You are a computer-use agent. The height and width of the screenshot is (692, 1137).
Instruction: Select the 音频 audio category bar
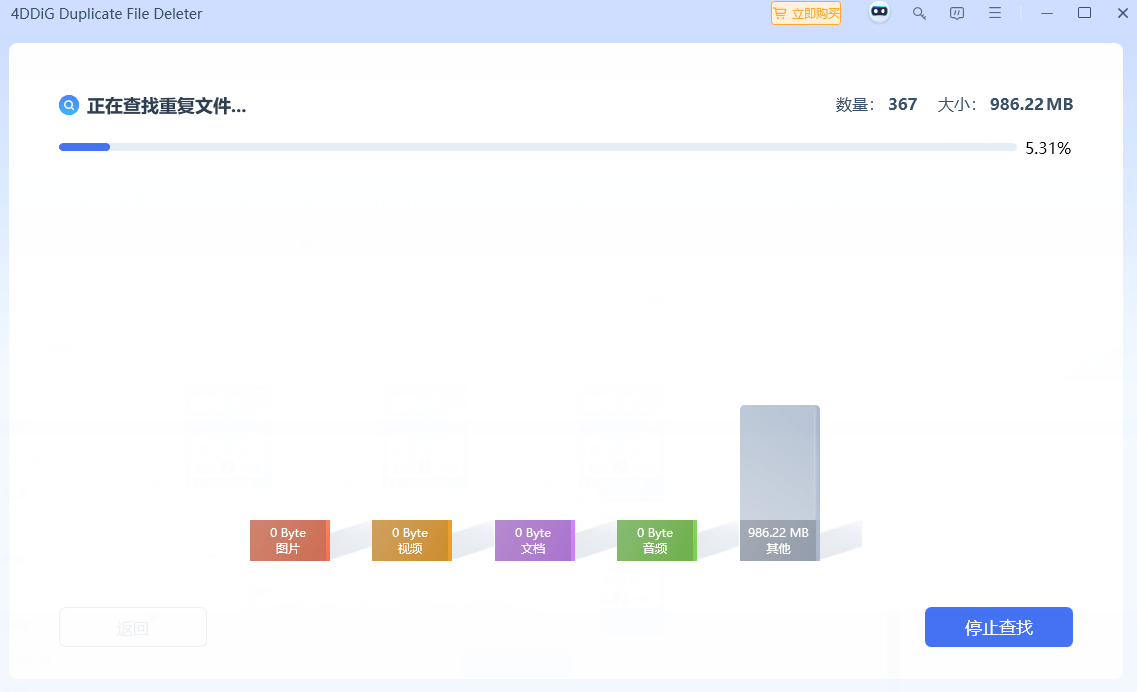(x=656, y=540)
